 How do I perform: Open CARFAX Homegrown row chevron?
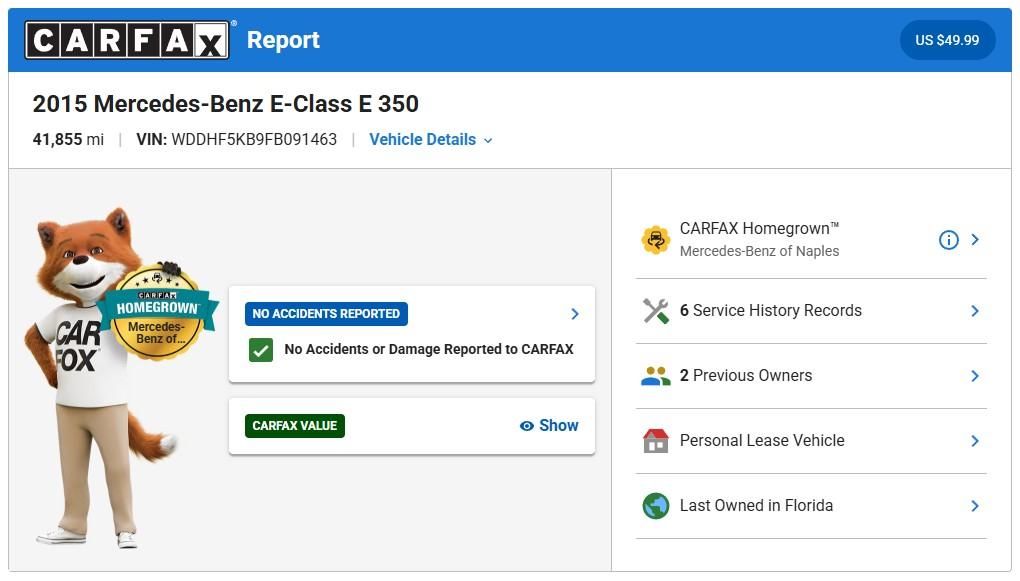point(974,239)
